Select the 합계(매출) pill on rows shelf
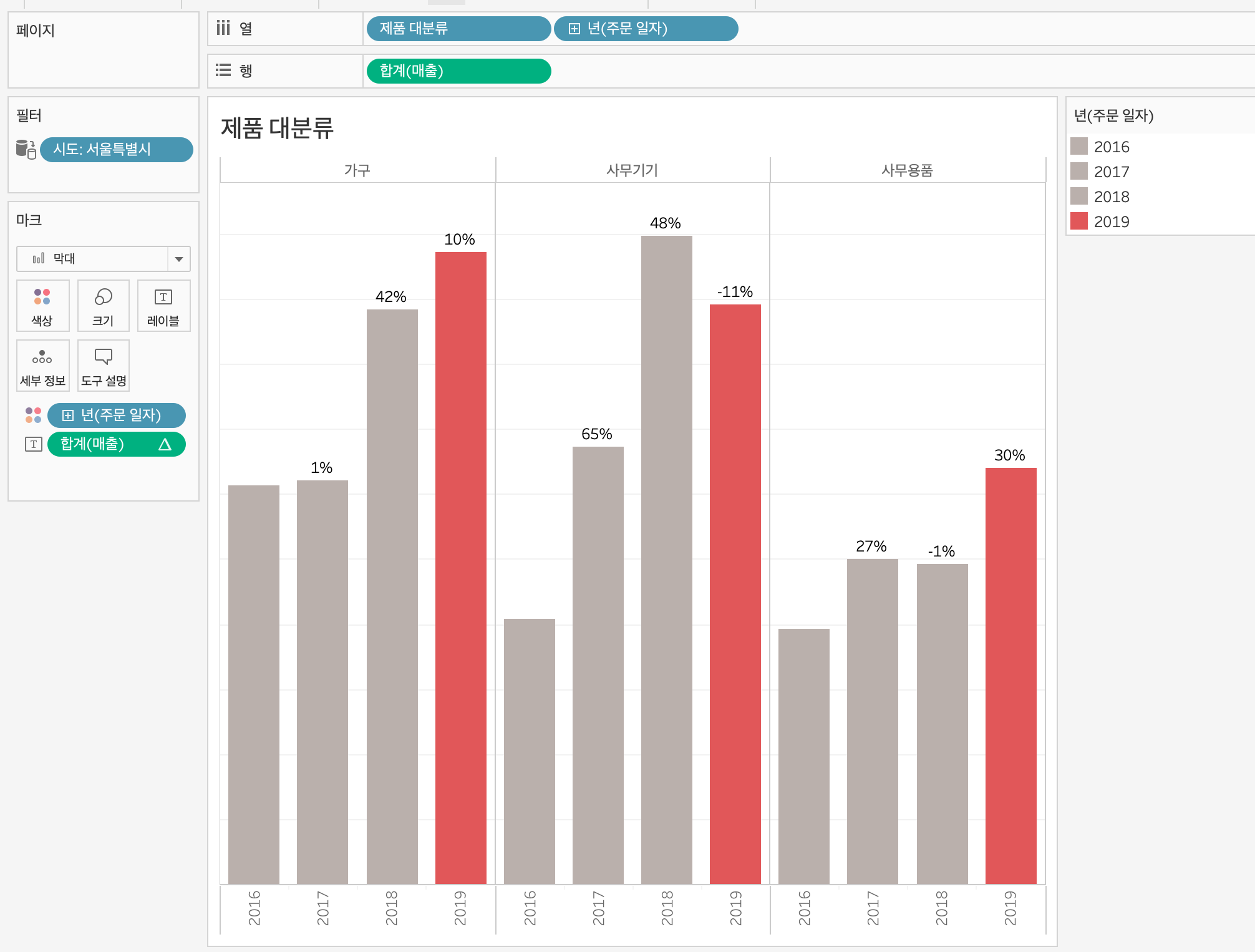1255x952 pixels. click(x=458, y=71)
